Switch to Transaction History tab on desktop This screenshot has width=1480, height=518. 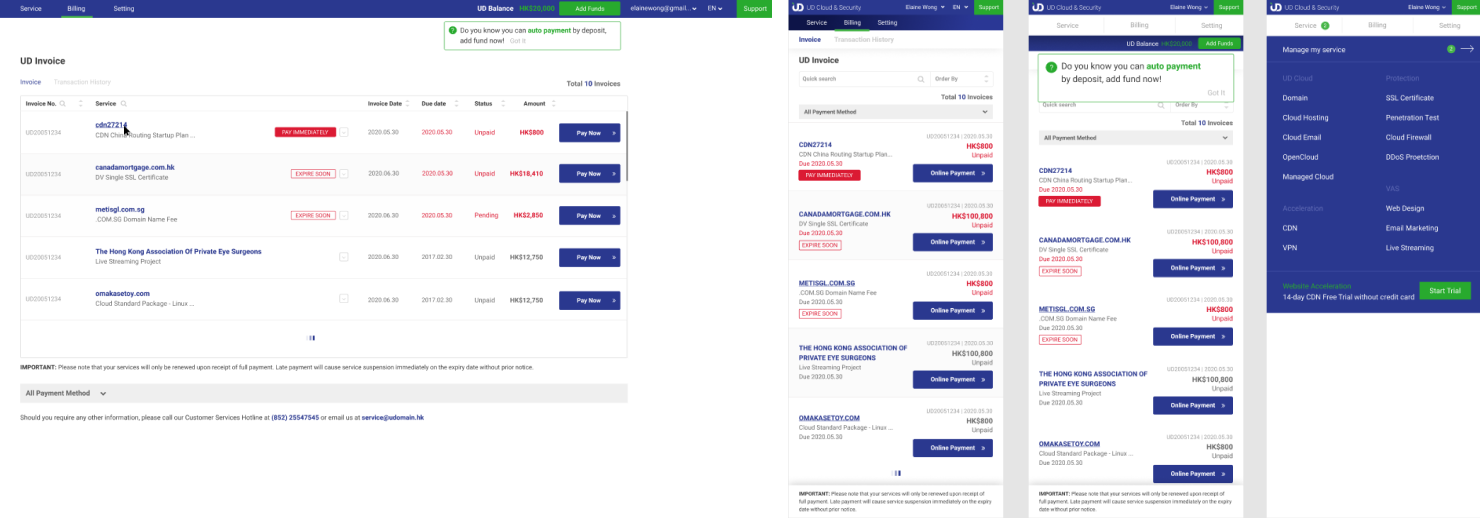point(82,82)
